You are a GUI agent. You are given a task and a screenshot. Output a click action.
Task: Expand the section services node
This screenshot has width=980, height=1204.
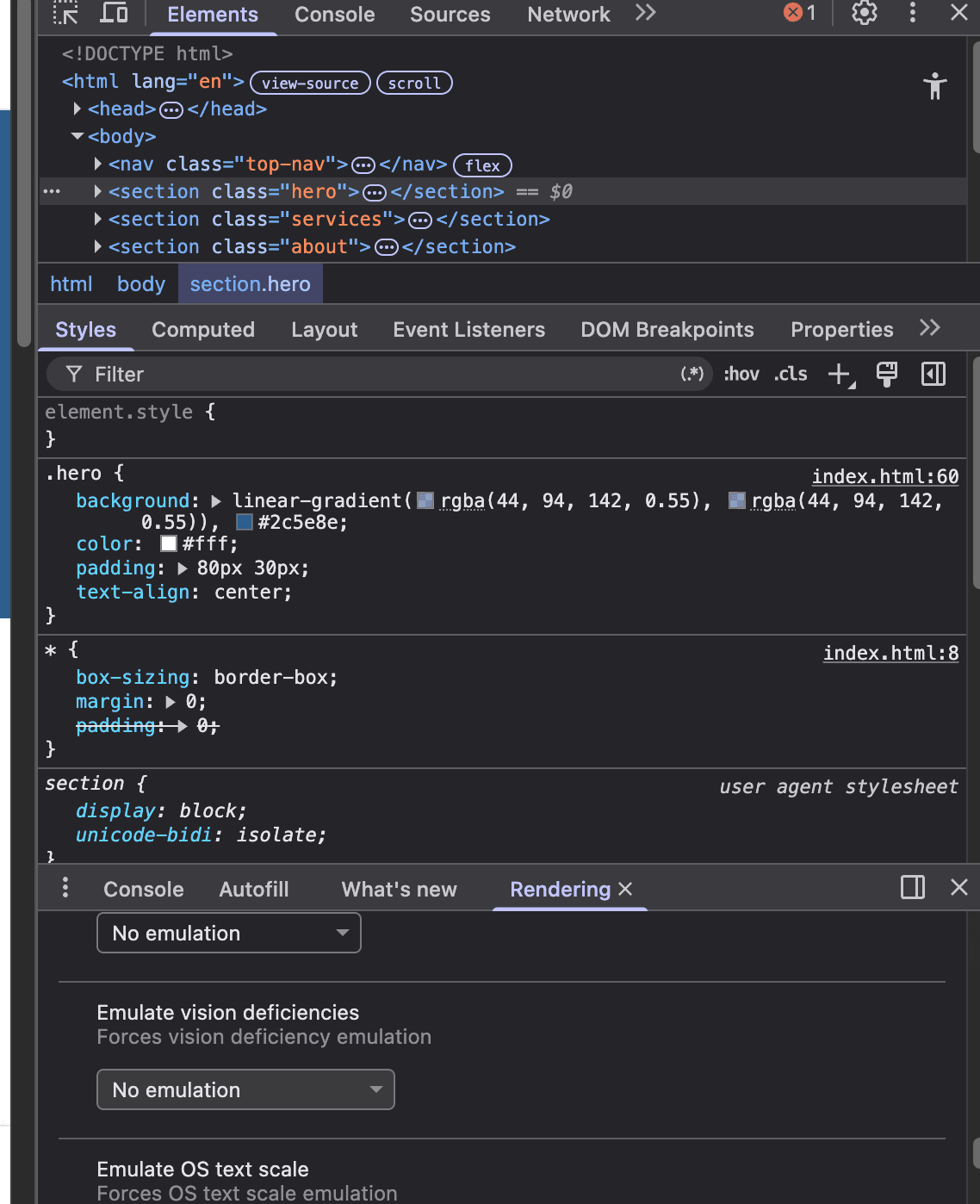pos(98,219)
